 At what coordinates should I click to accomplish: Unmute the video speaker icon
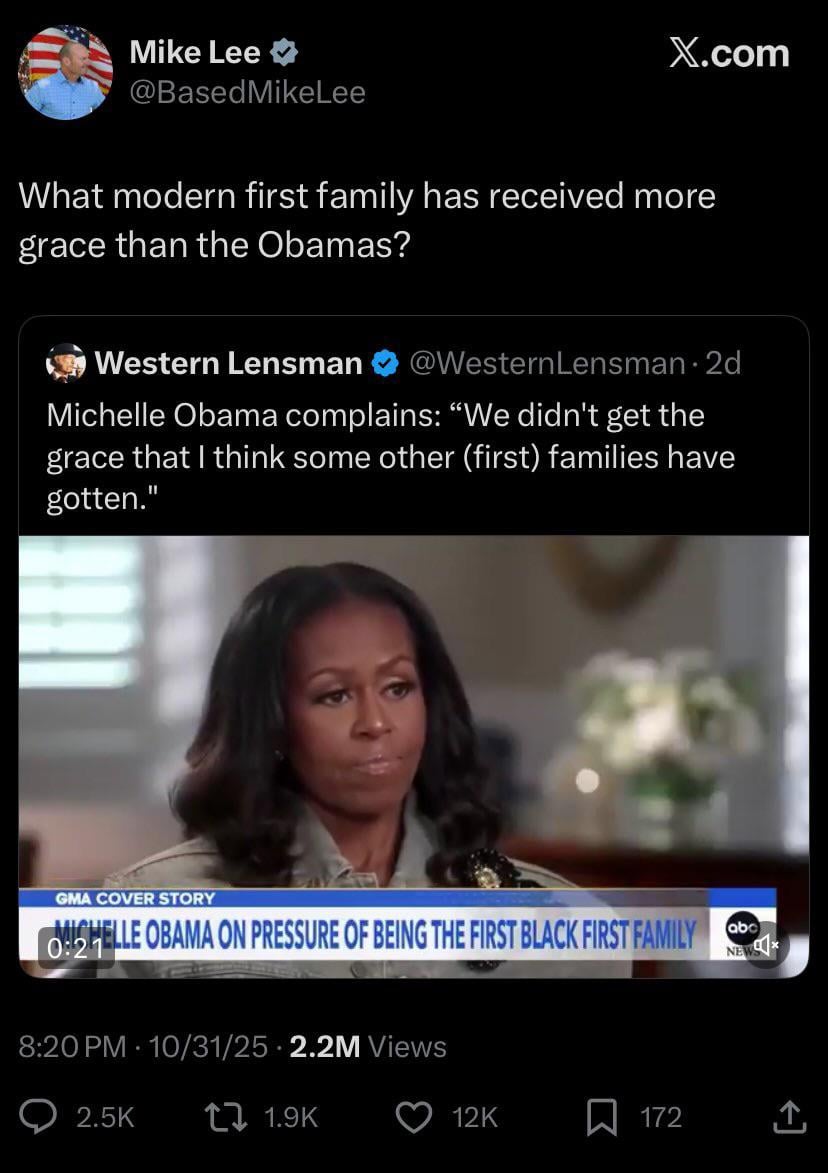(x=765, y=945)
